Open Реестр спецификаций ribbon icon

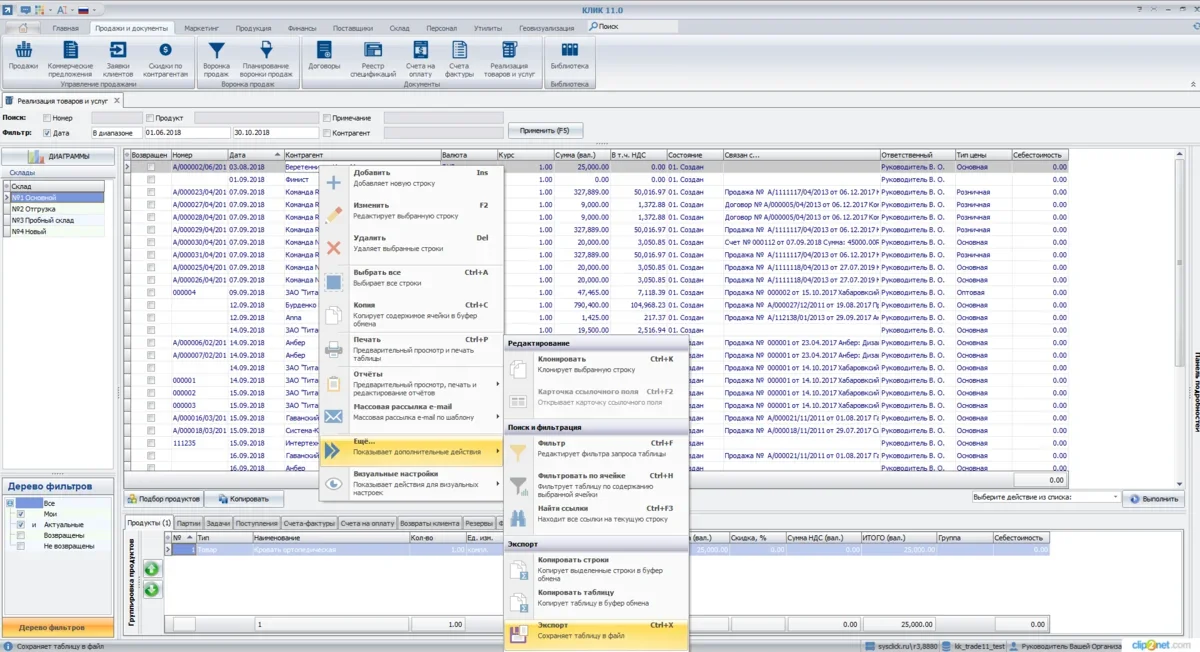pyautogui.click(x=372, y=50)
